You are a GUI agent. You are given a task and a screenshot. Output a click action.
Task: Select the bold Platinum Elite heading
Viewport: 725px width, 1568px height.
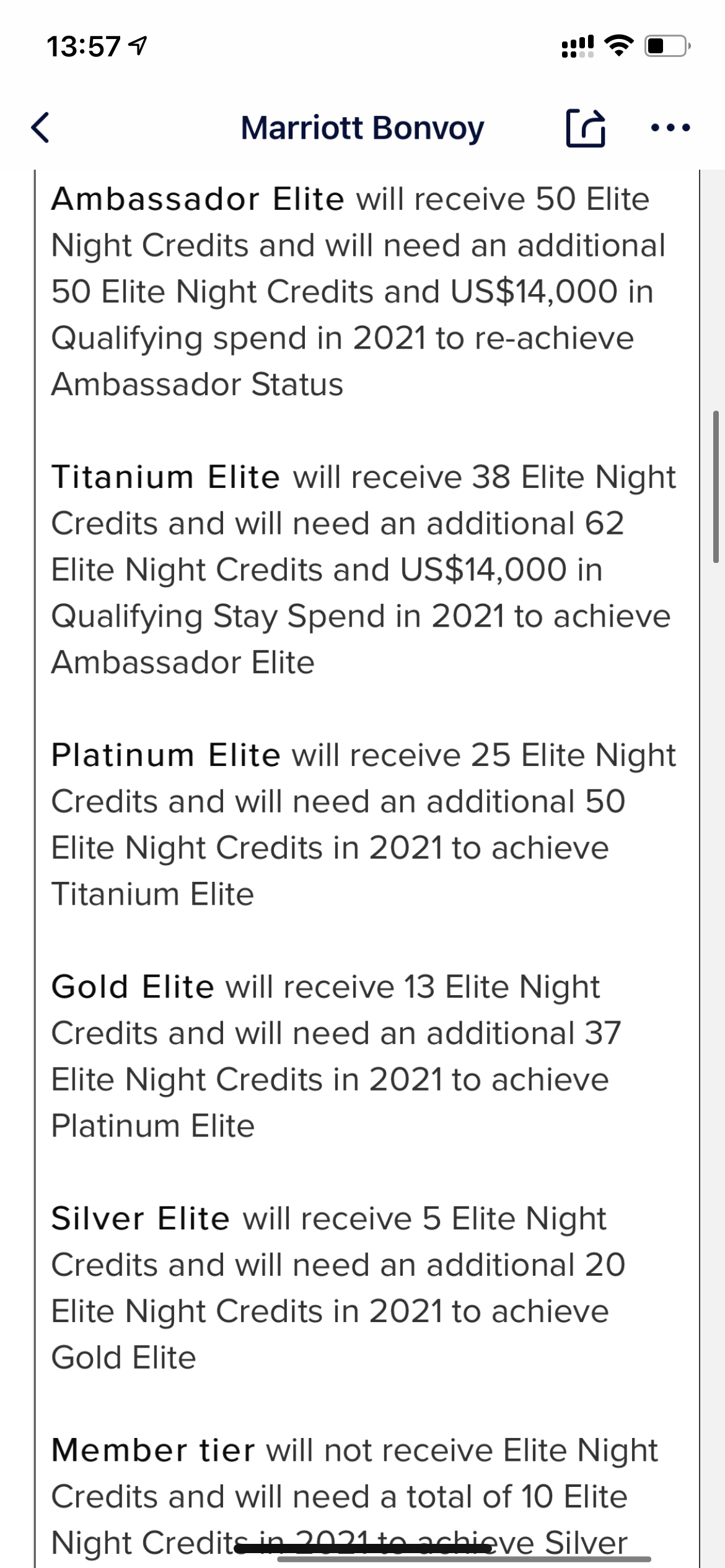pyautogui.click(x=165, y=756)
